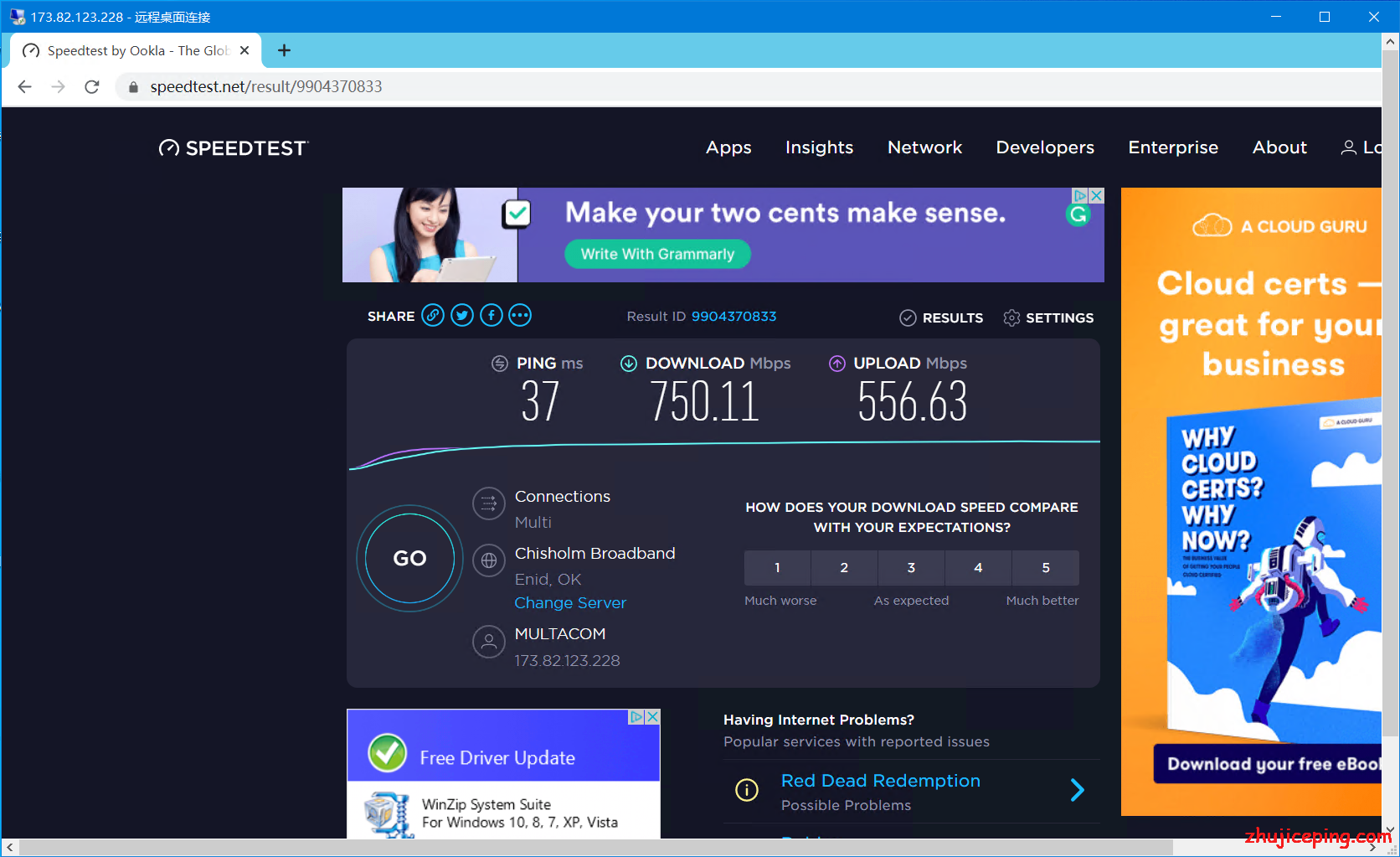Expand Red Dead Redemption chevron arrow
The image size is (1400, 857).
tap(1078, 790)
